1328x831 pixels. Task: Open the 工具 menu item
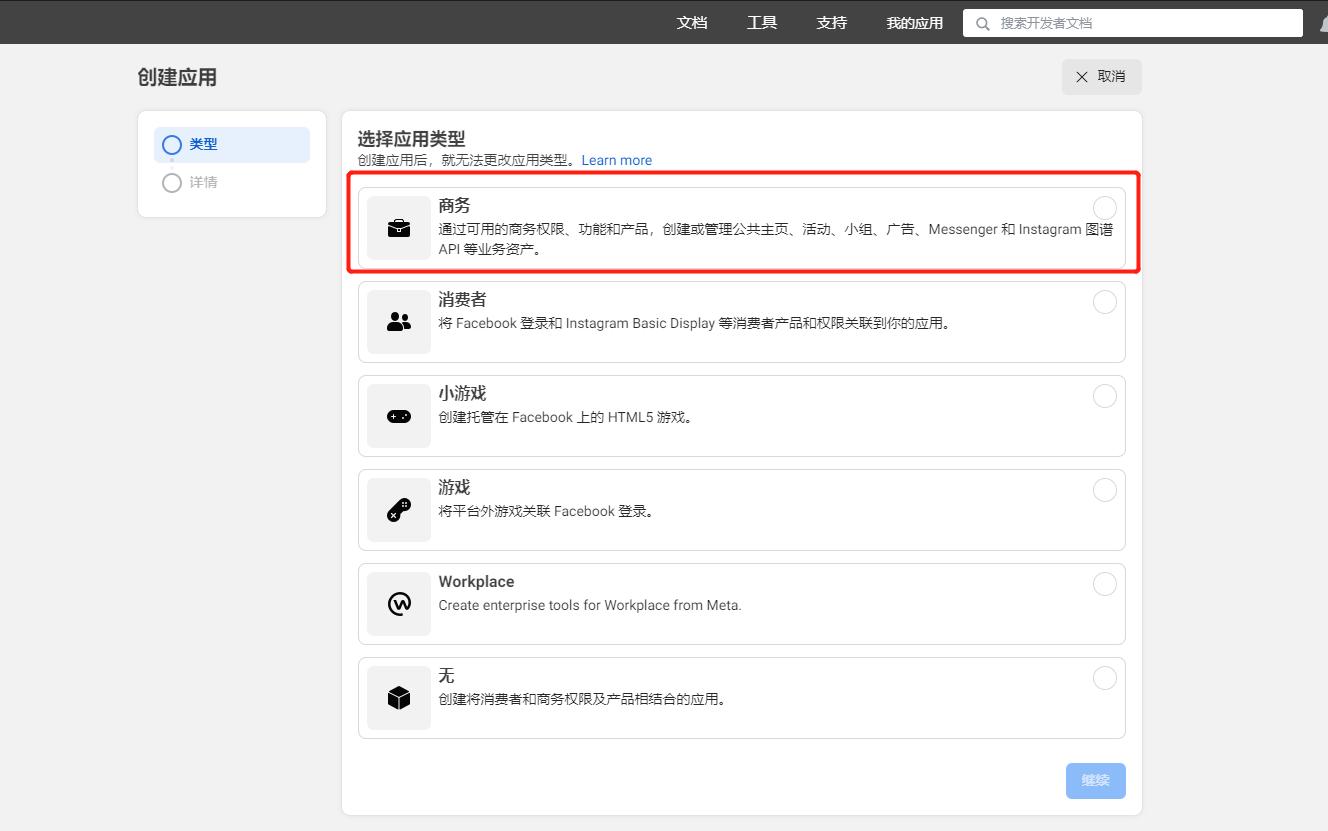tap(761, 22)
